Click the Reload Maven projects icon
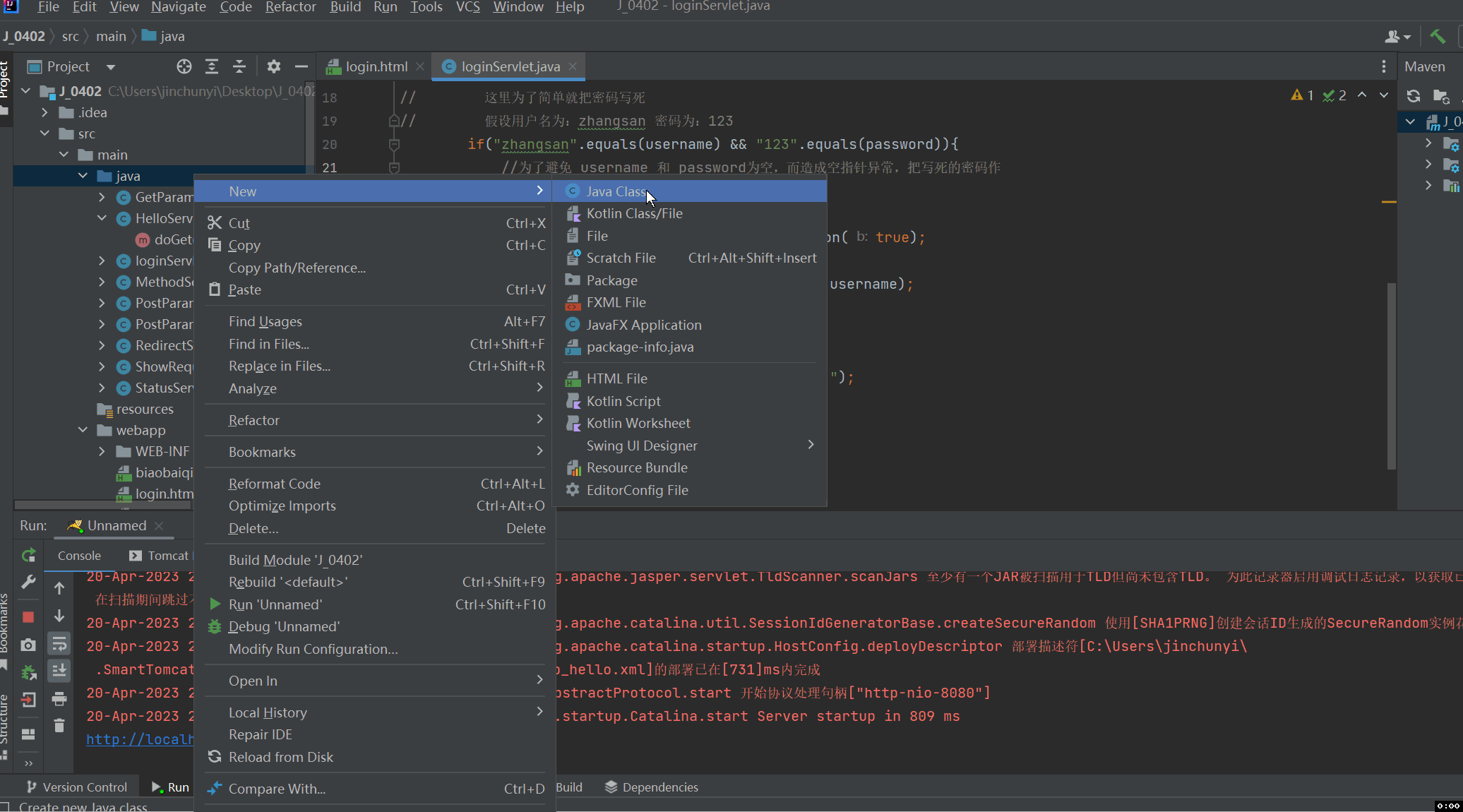The width and height of the screenshot is (1463, 812). pos(1413,96)
